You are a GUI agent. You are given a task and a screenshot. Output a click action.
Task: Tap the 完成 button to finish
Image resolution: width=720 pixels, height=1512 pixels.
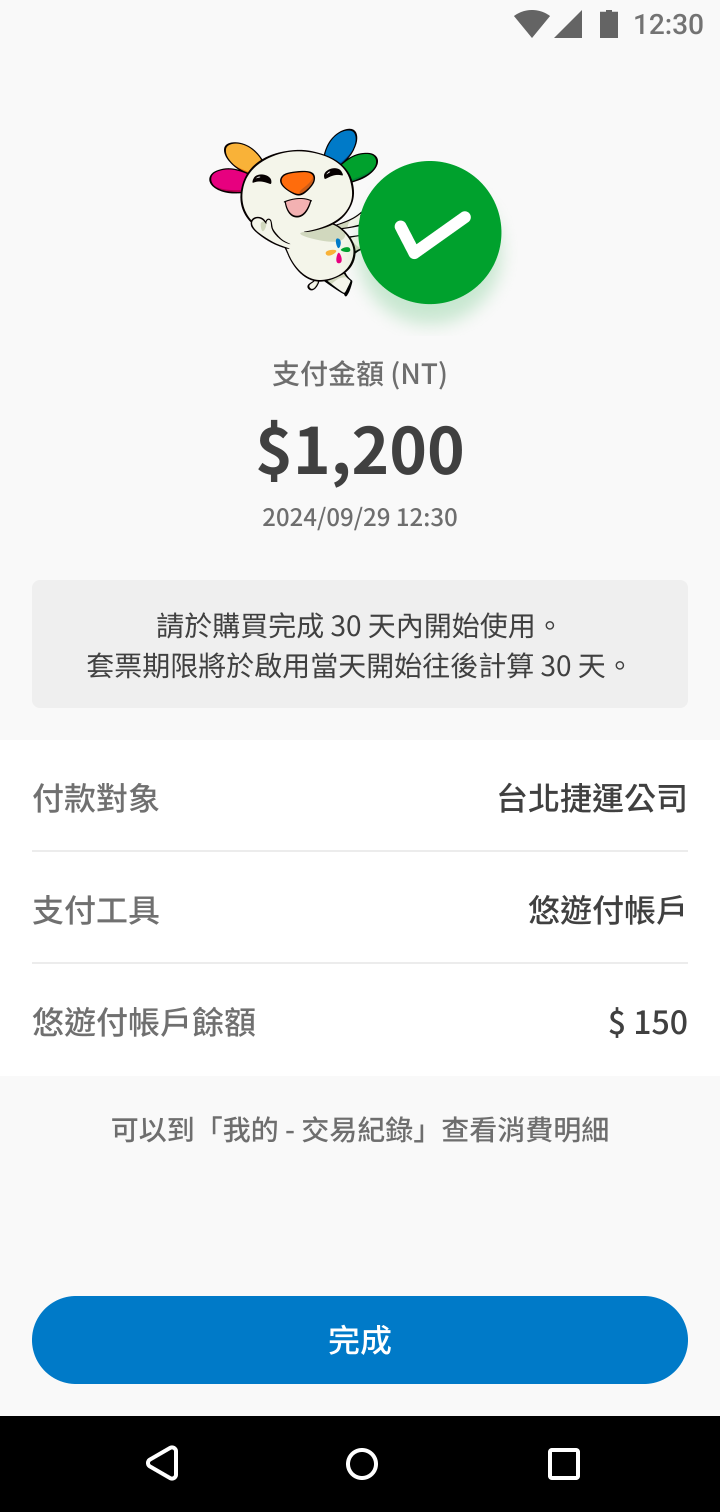pyautogui.click(x=360, y=1340)
